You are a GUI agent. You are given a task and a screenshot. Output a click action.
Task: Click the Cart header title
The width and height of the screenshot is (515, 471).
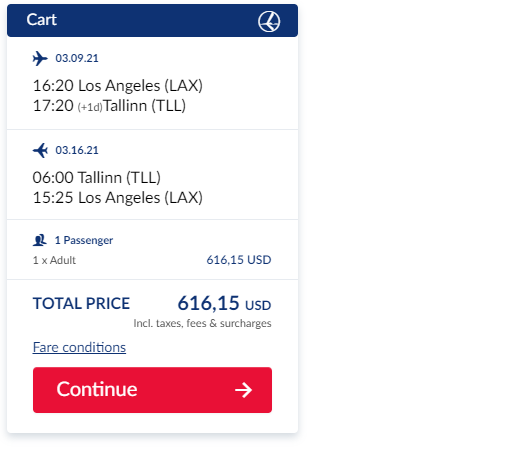pos(42,20)
